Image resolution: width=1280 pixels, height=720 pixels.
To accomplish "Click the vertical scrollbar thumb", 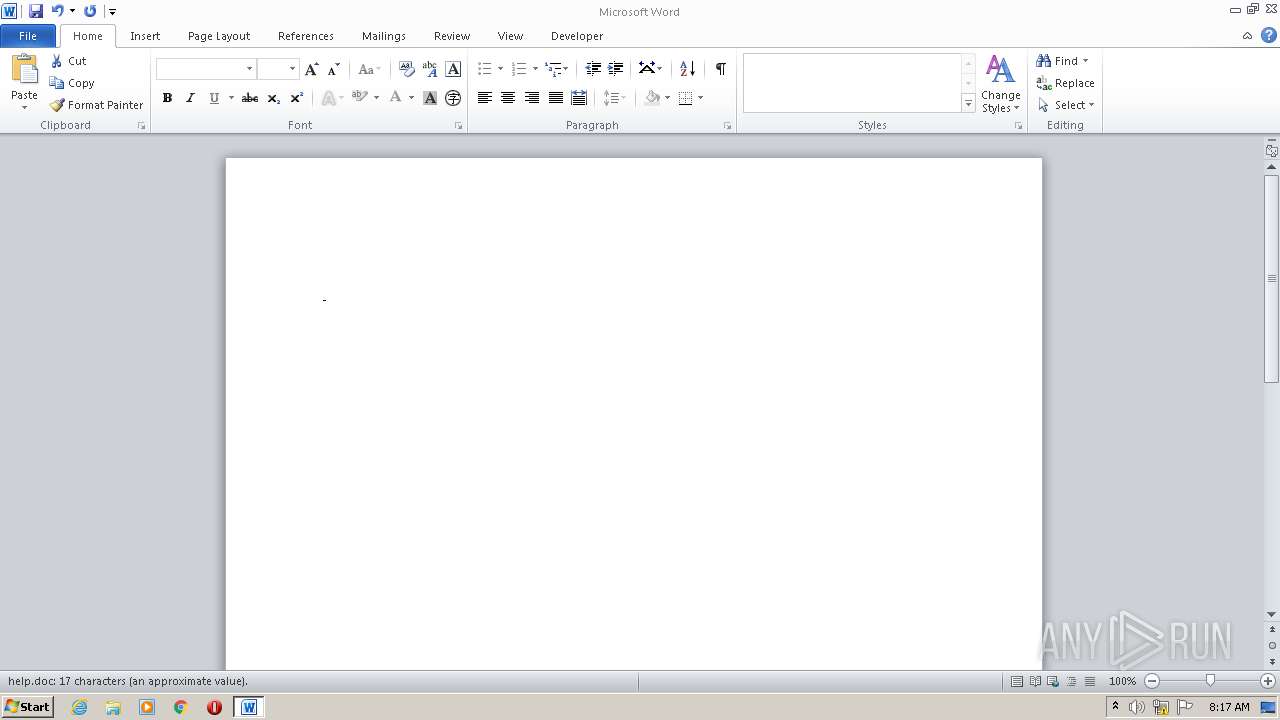I will pos(1272,278).
